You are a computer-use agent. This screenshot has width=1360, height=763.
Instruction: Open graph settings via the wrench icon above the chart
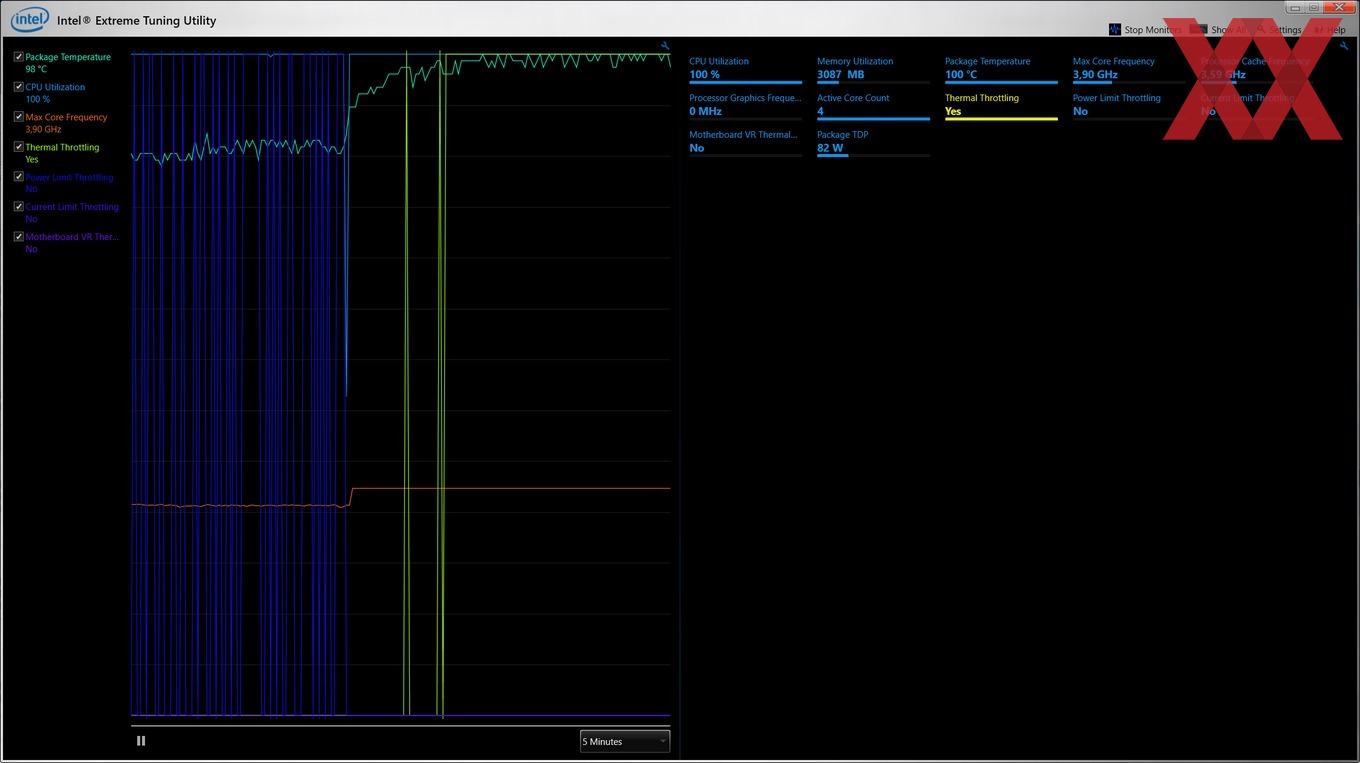(x=665, y=46)
